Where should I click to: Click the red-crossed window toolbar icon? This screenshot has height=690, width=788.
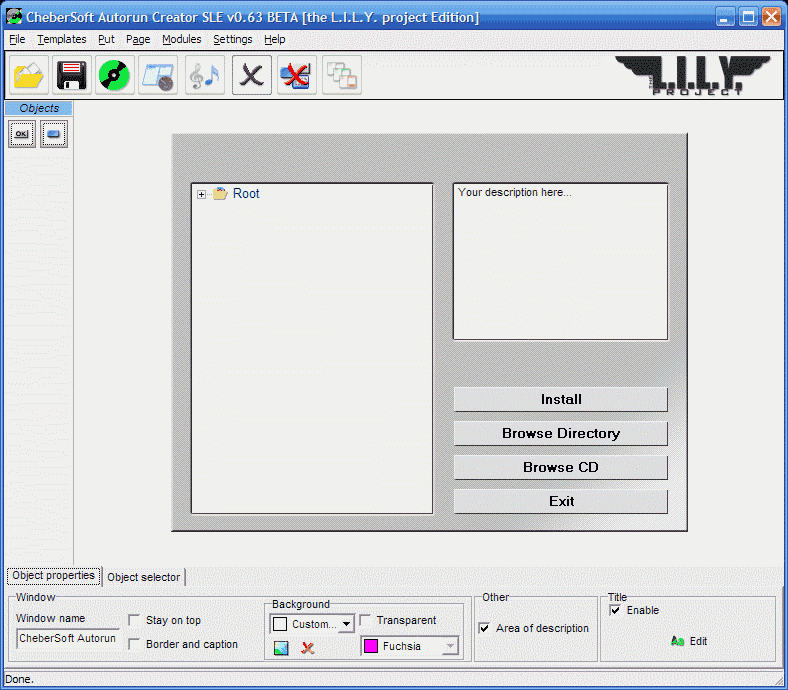[296, 75]
